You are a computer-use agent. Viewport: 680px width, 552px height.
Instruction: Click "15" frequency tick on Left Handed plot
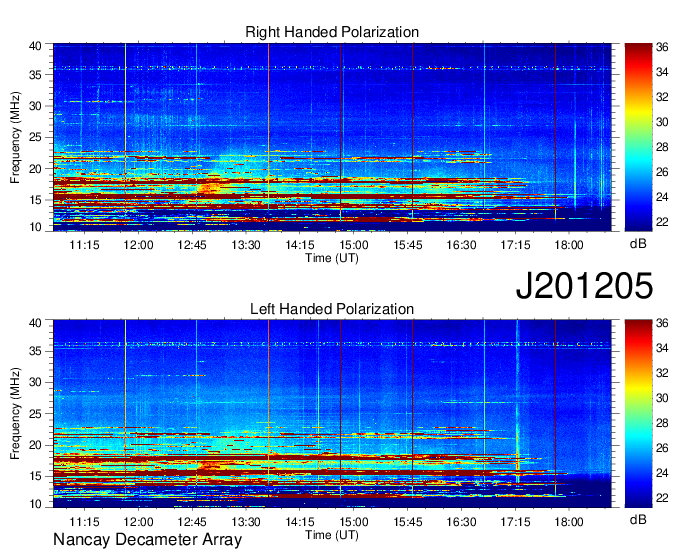(x=35, y=476)
